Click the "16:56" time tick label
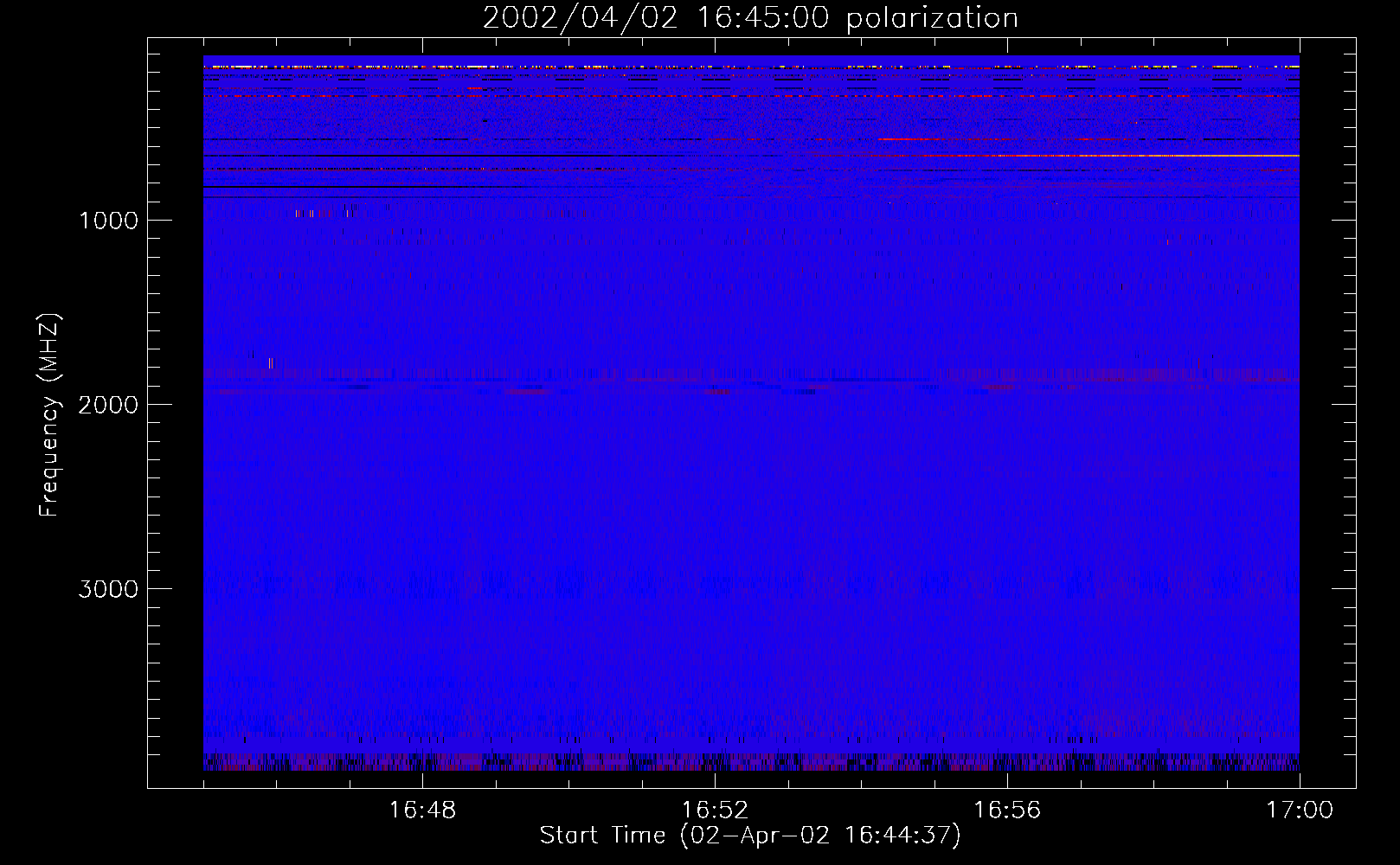Image resolution: width=1400 pixels, height=865 pixels. tap(1007, 811)
